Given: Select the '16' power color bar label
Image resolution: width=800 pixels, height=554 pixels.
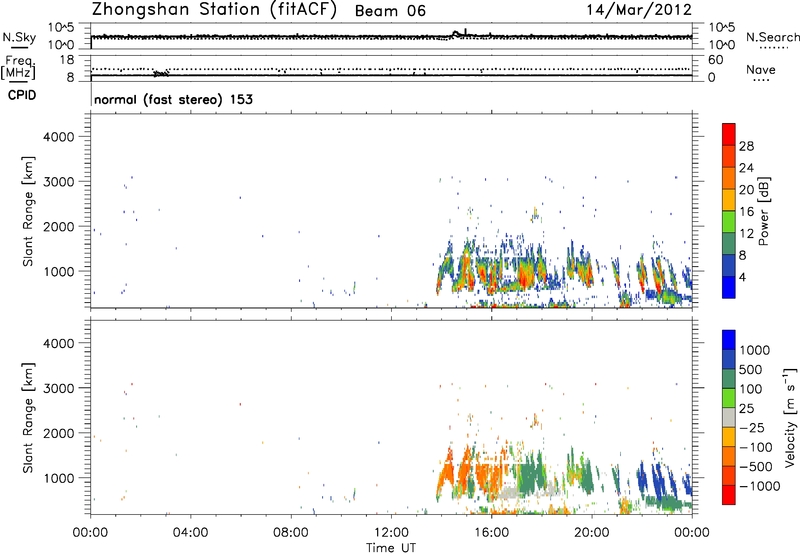Looking at the screenshot, I should (x=746, y=212).
